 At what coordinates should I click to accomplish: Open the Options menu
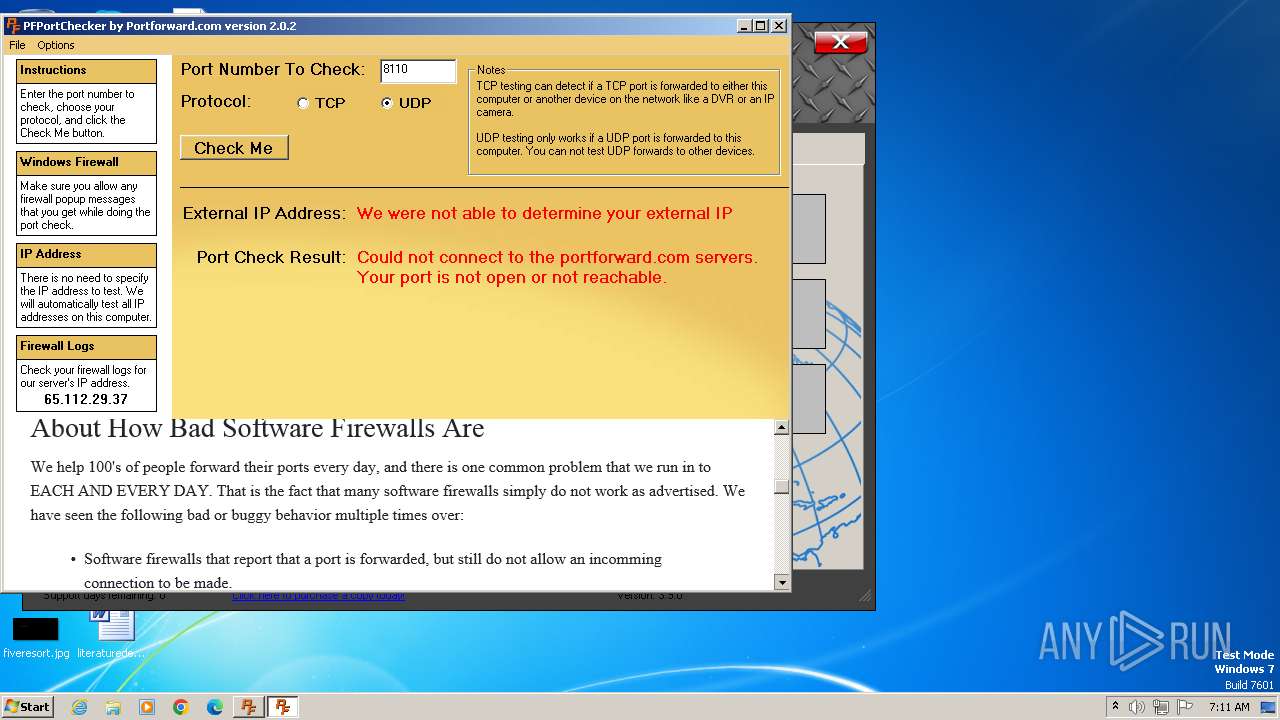[56, 45]
